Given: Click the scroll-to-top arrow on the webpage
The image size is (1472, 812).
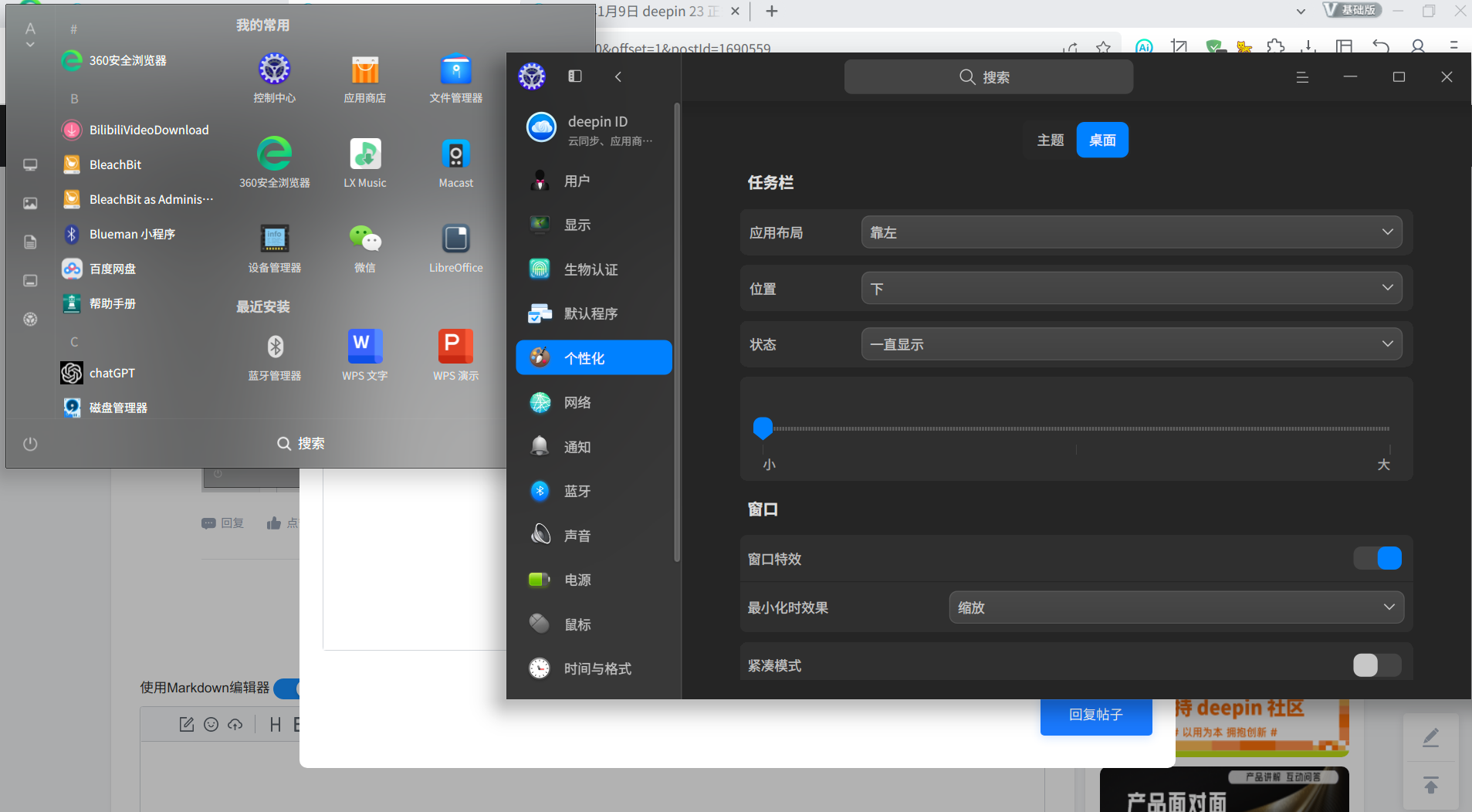Looking at the screenshot, I should coord(1430,786).
